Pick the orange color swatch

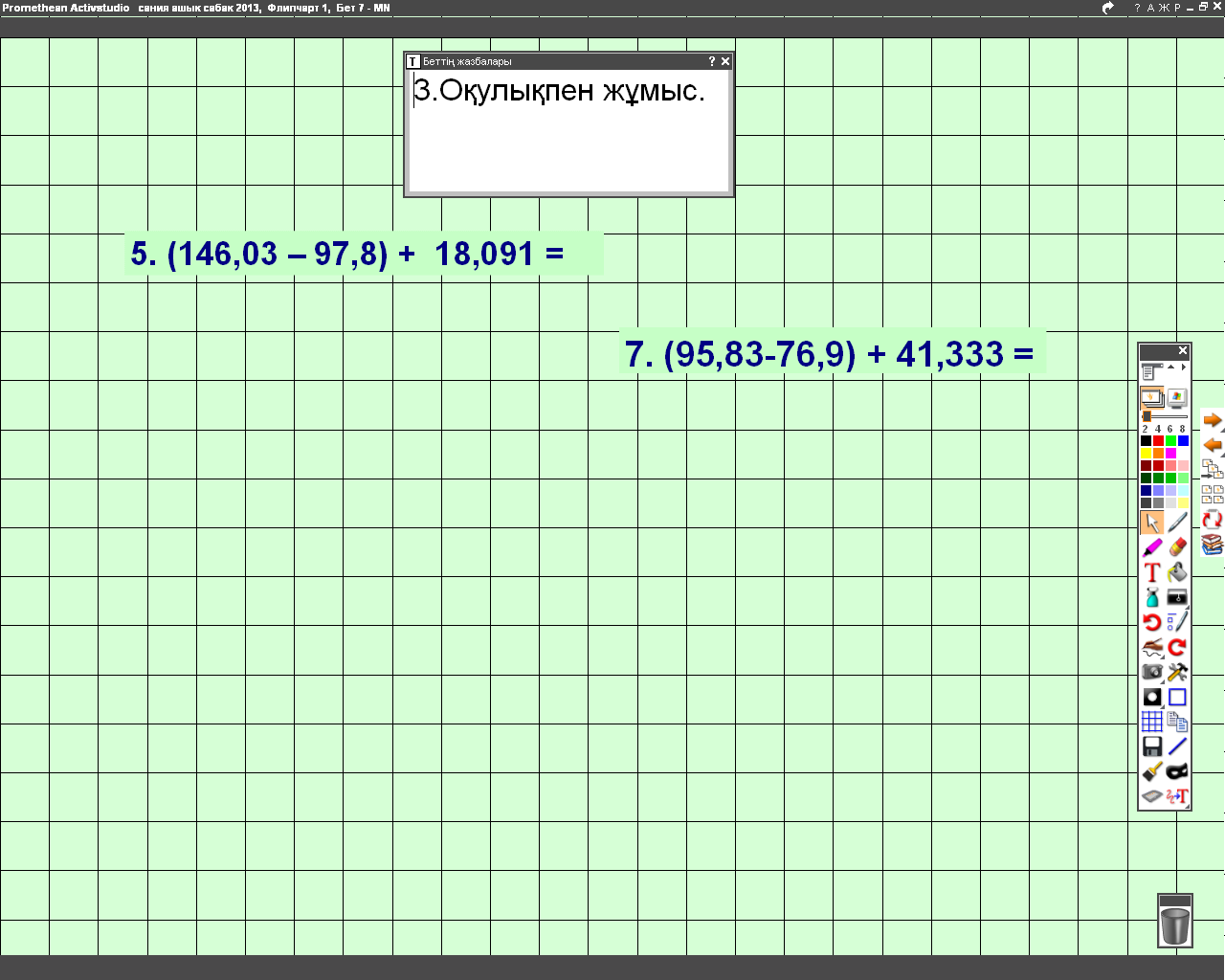[x=1158, y=454]
